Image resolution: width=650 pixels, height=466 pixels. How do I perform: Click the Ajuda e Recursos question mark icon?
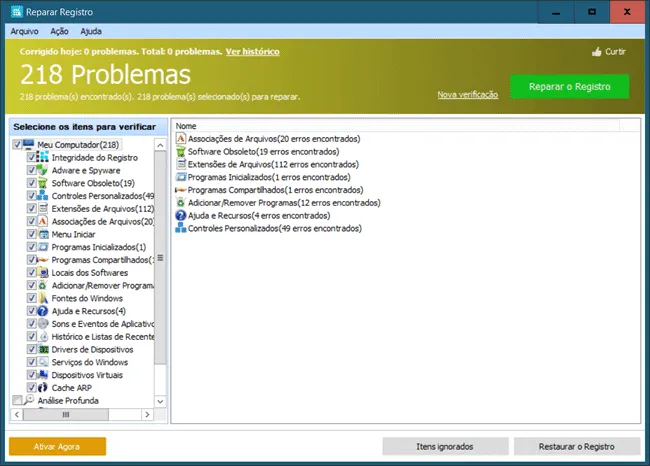(x=42, y=311)
